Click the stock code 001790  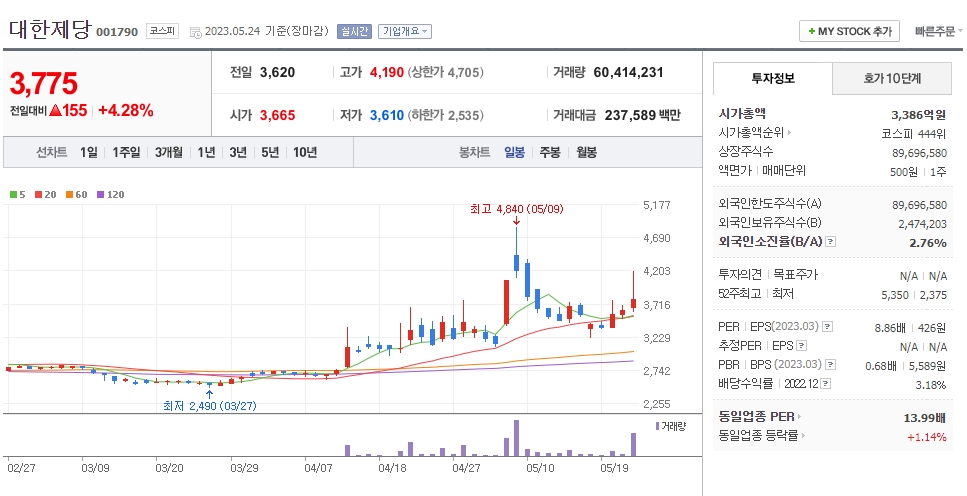[x=117, y=32]
